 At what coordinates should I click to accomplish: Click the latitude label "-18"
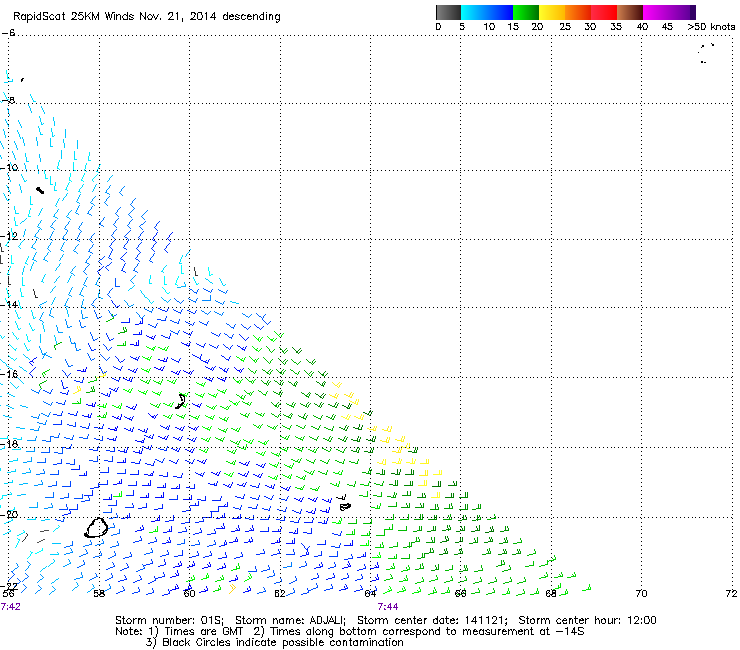click(x=9, y=444)
